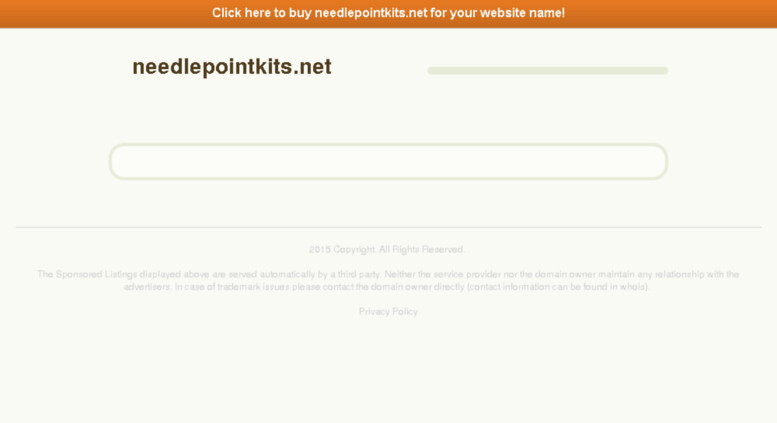Click the Sponsored Listings disclaimer paragraph
This screenshot has height=423, width=777.
388,280
